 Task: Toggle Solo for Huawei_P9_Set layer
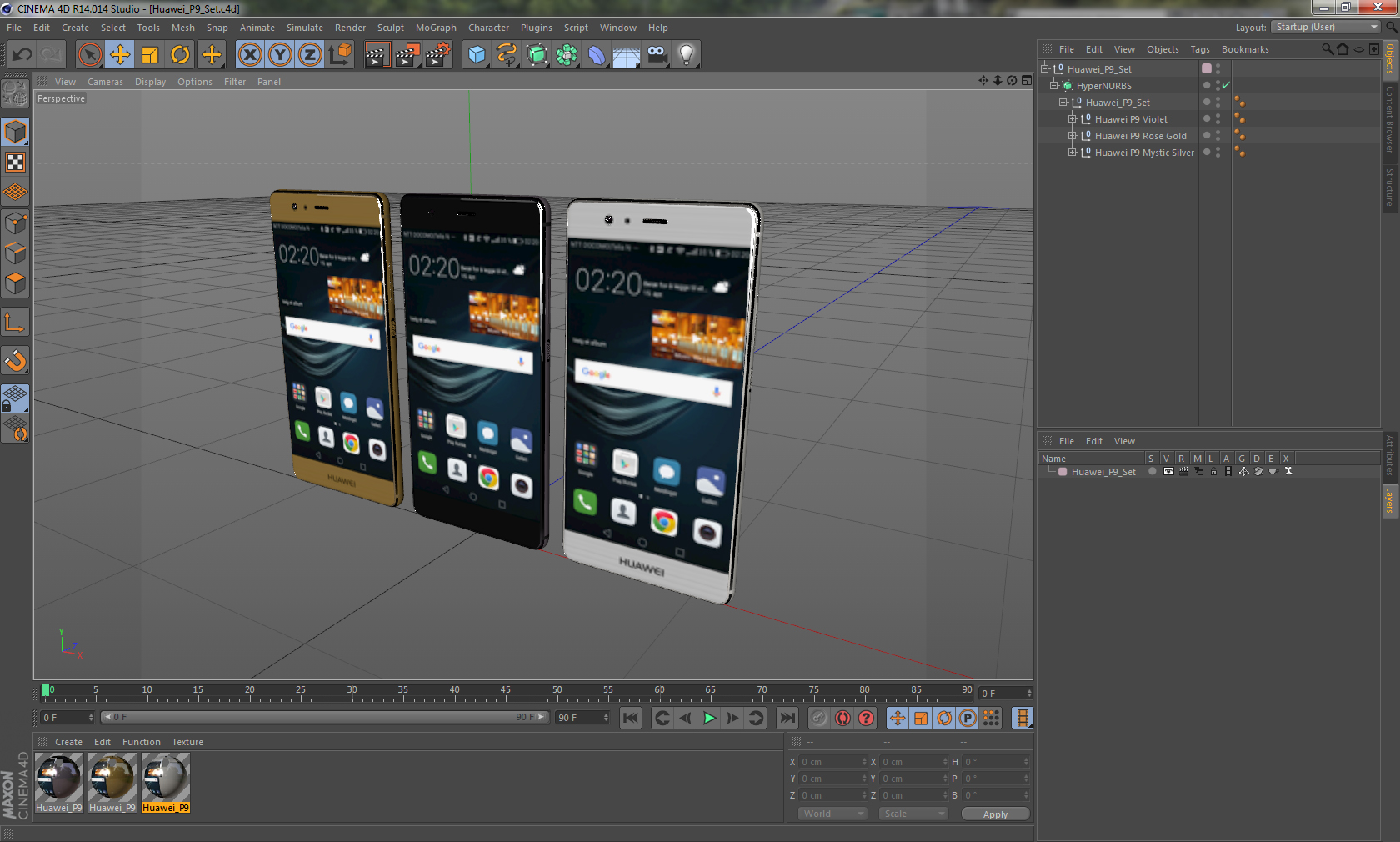1152,471
